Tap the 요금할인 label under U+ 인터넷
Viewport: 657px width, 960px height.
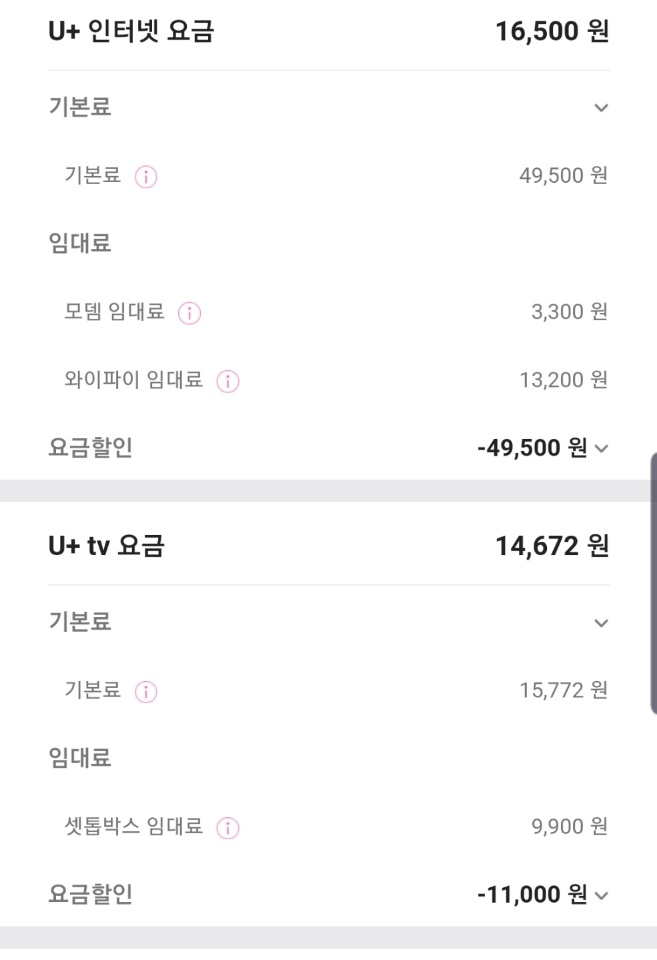tap(91, 449)
